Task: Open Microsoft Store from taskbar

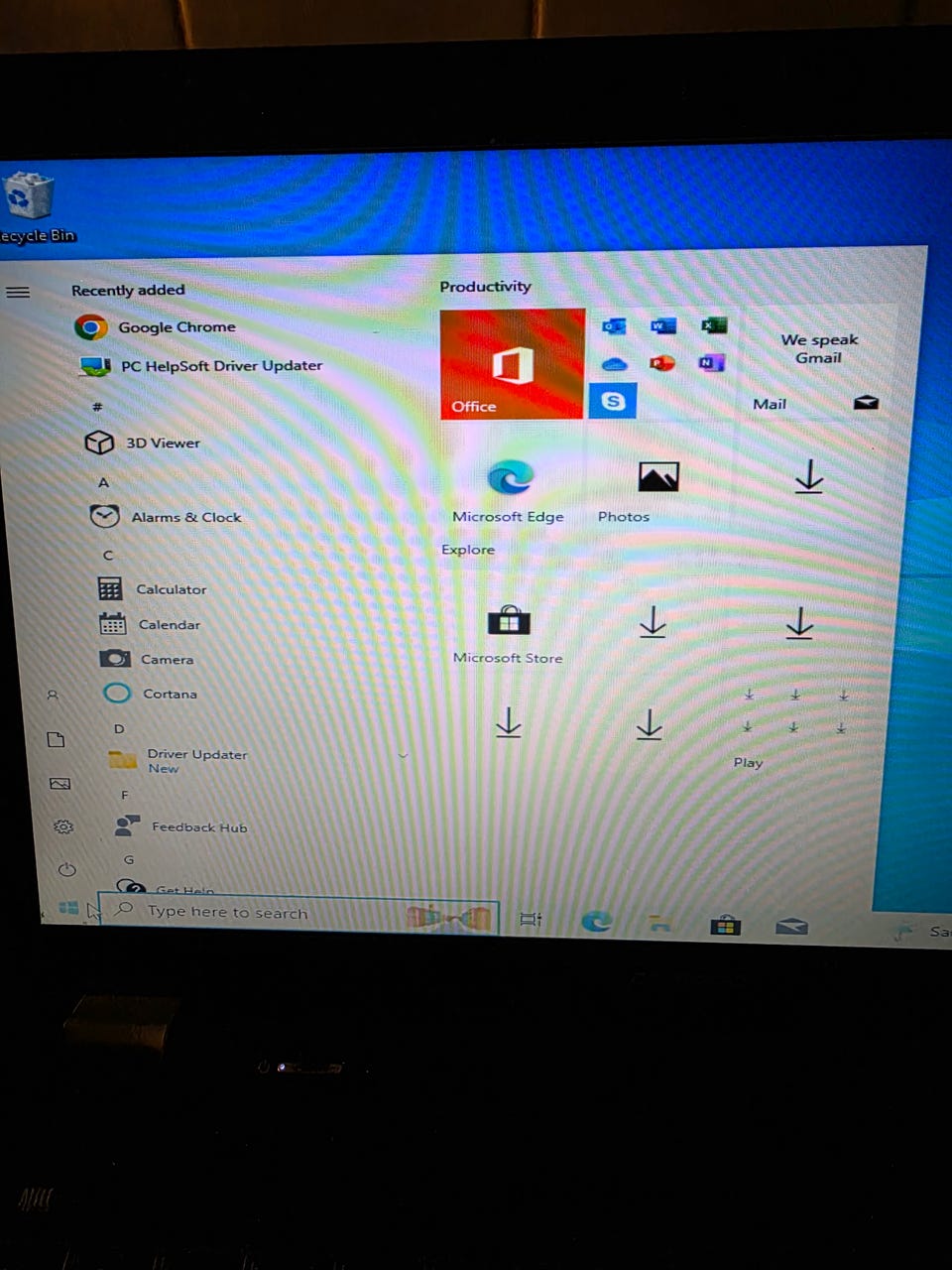Action: pos(725,926)
